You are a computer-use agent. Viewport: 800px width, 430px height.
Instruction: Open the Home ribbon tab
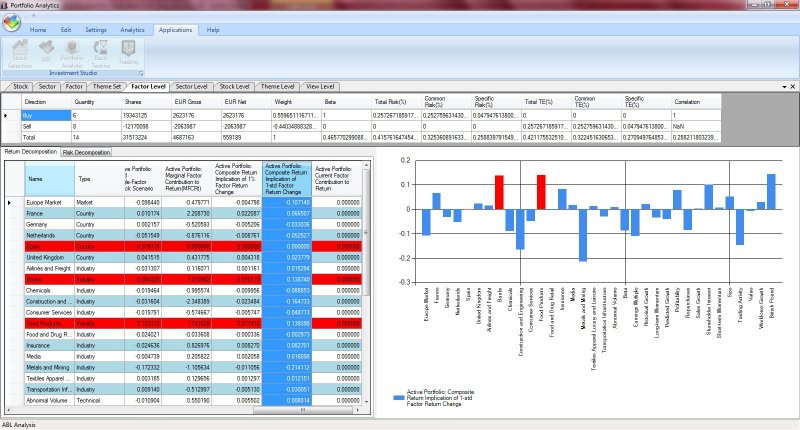(38, 30)
